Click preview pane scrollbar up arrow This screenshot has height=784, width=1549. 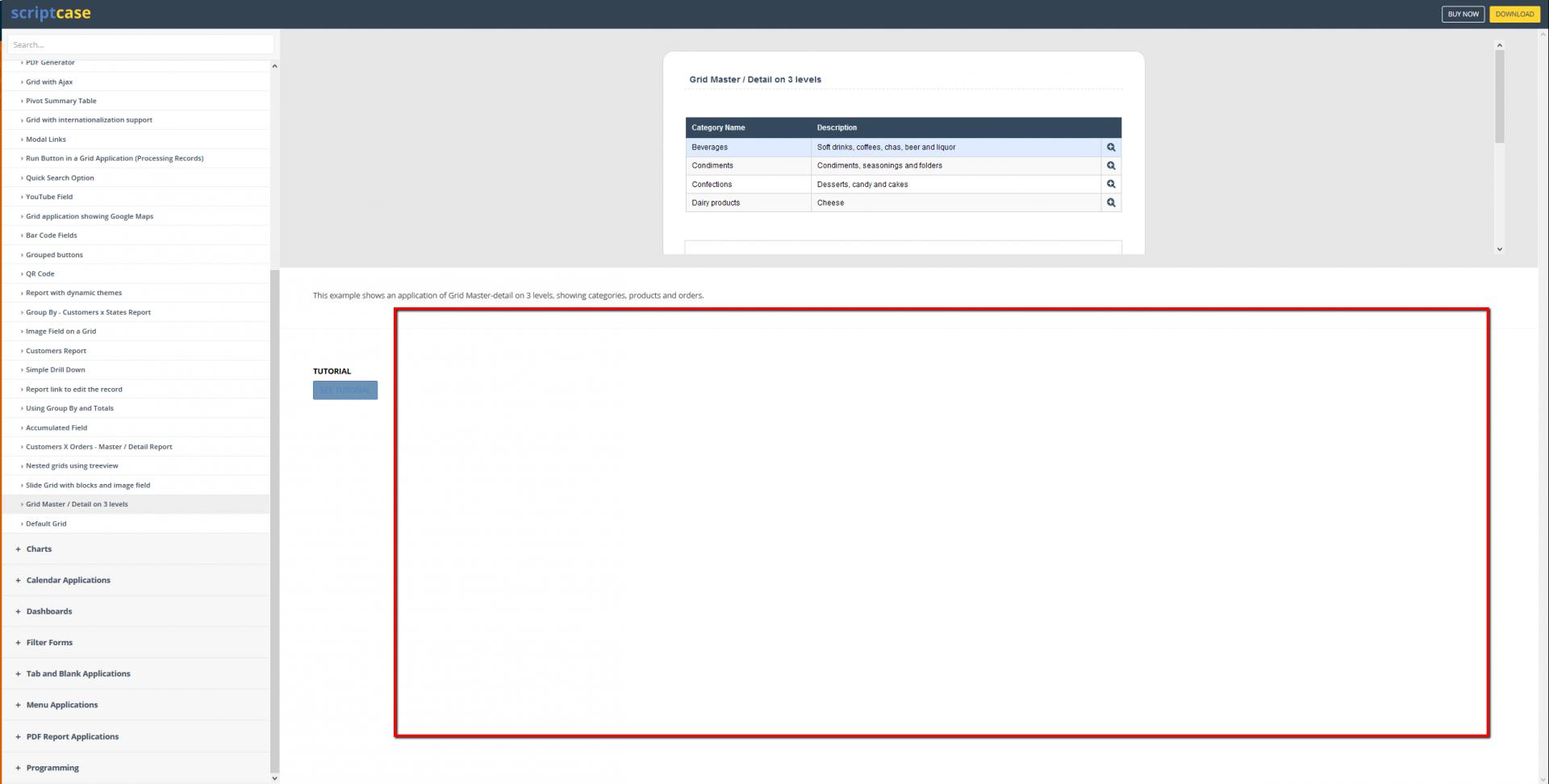pos(1500,45)
